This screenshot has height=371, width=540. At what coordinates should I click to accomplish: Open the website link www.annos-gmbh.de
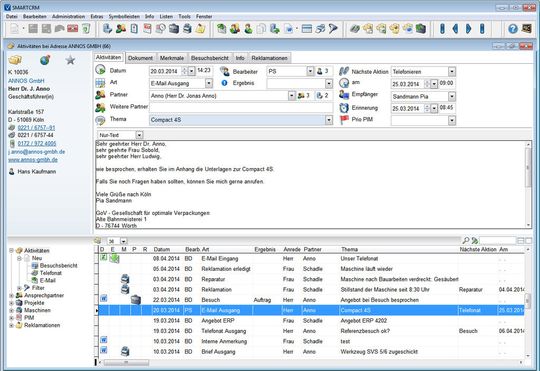33,159
